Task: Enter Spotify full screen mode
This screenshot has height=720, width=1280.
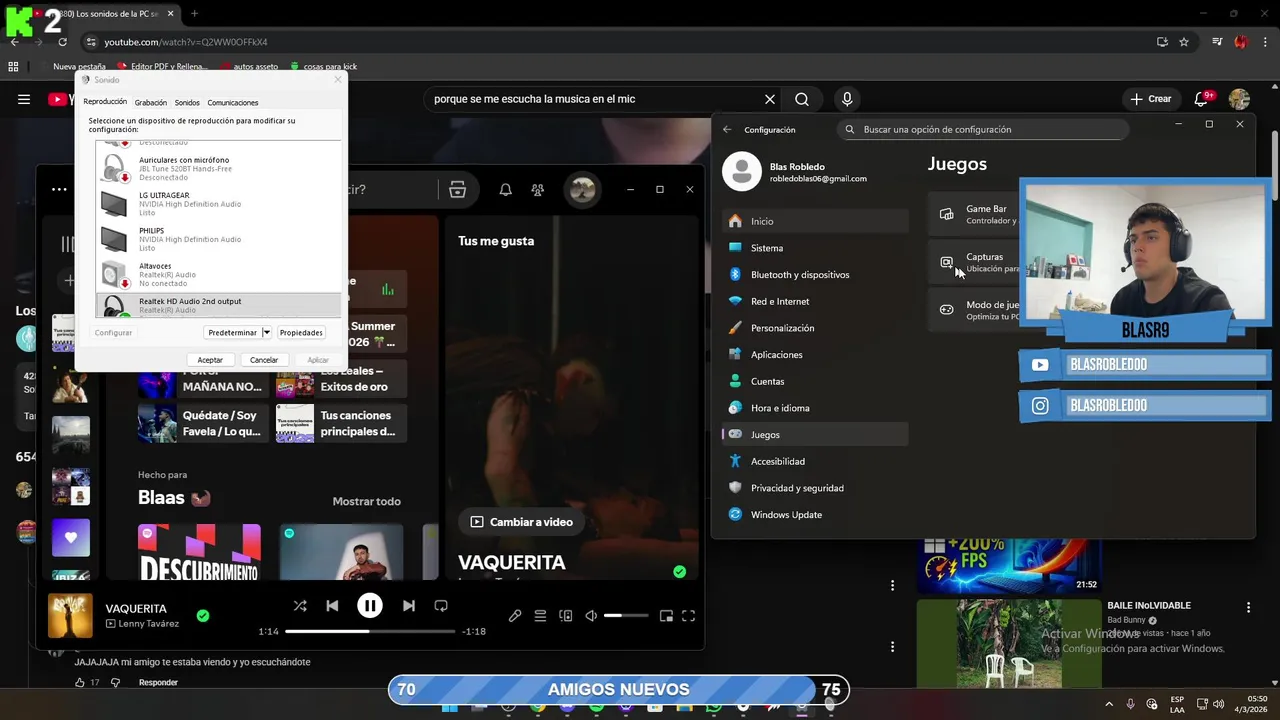Action: coord(688,616)
